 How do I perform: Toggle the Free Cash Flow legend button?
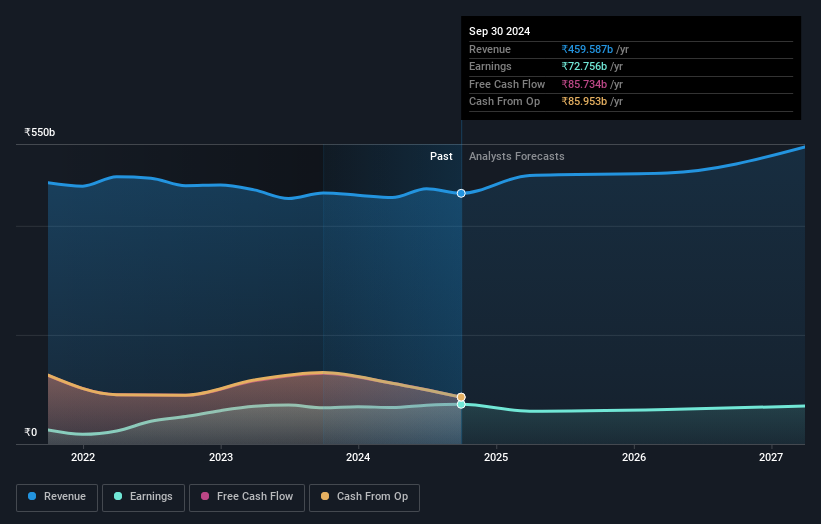coord(247,497)
